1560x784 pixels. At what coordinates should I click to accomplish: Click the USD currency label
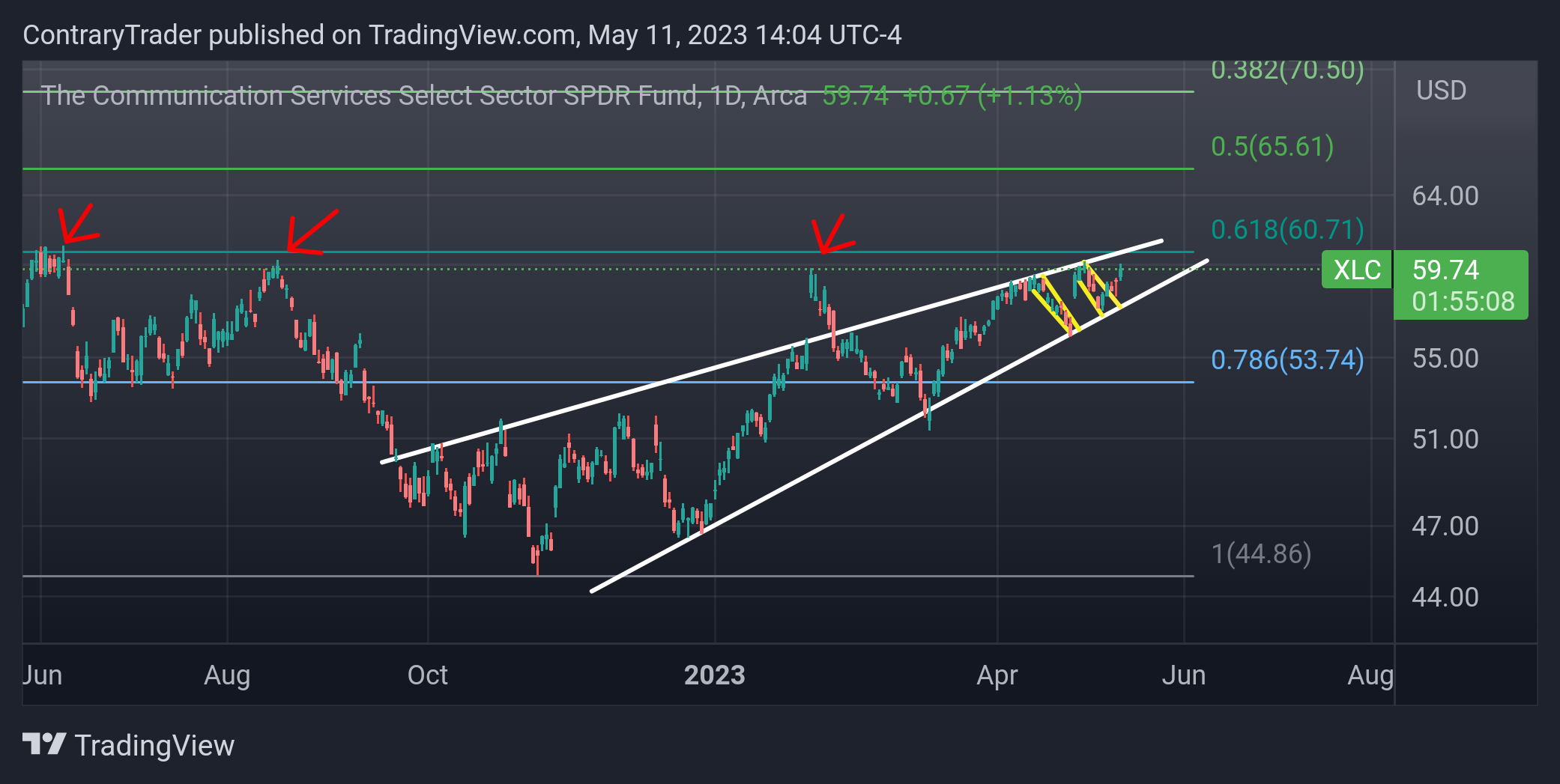tap(1441, 91)
